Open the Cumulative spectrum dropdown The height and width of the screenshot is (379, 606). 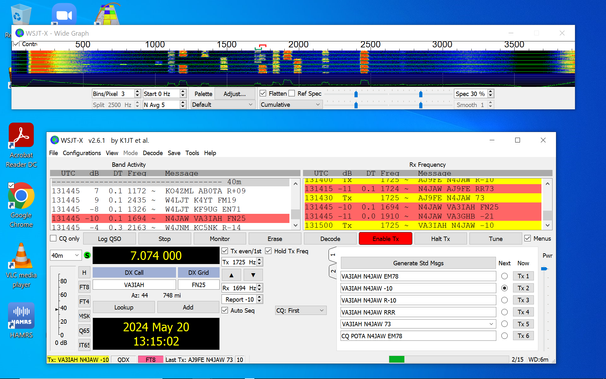290,105
